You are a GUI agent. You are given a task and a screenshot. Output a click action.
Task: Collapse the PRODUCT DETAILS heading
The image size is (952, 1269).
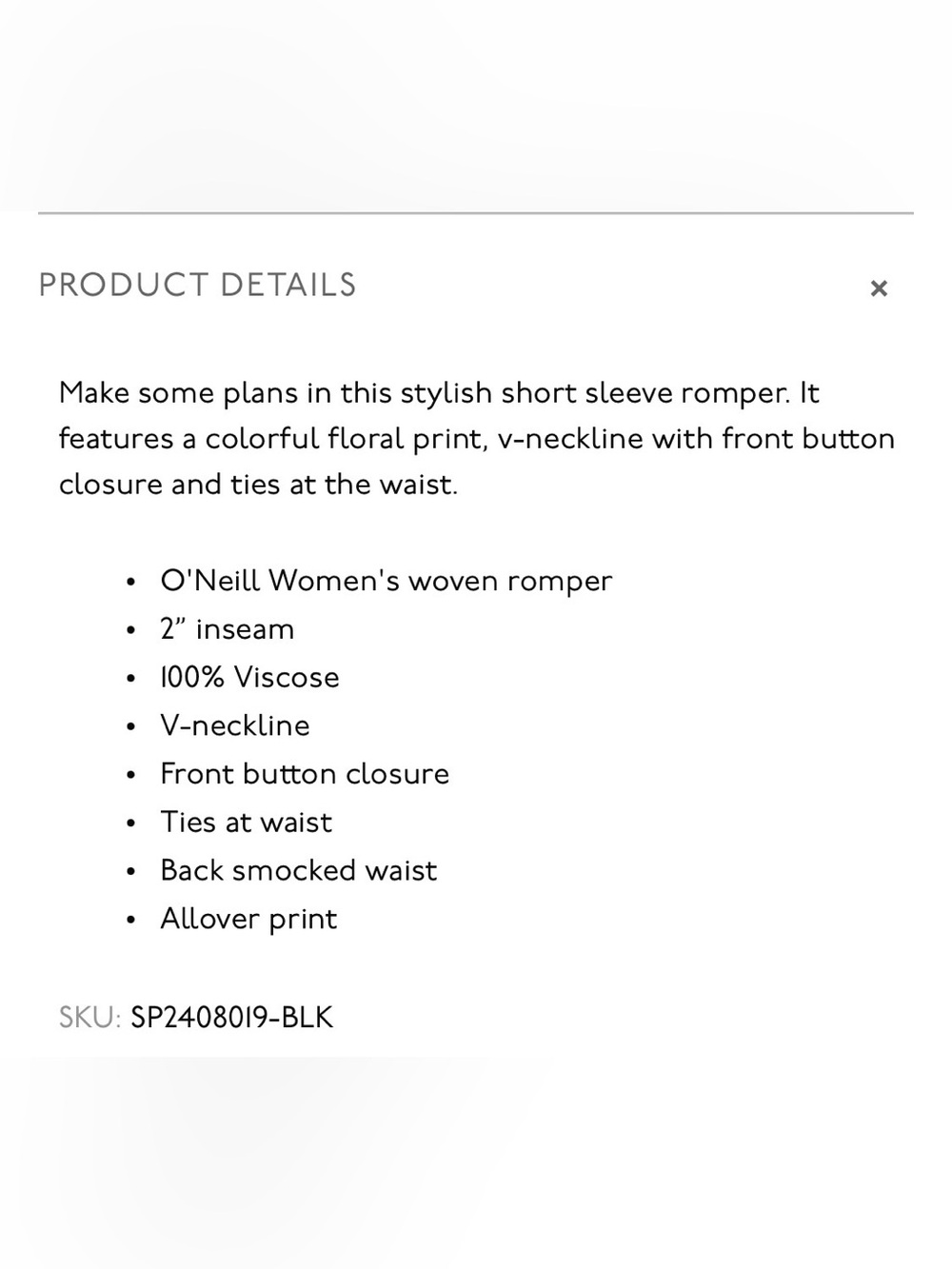[197, 285]
